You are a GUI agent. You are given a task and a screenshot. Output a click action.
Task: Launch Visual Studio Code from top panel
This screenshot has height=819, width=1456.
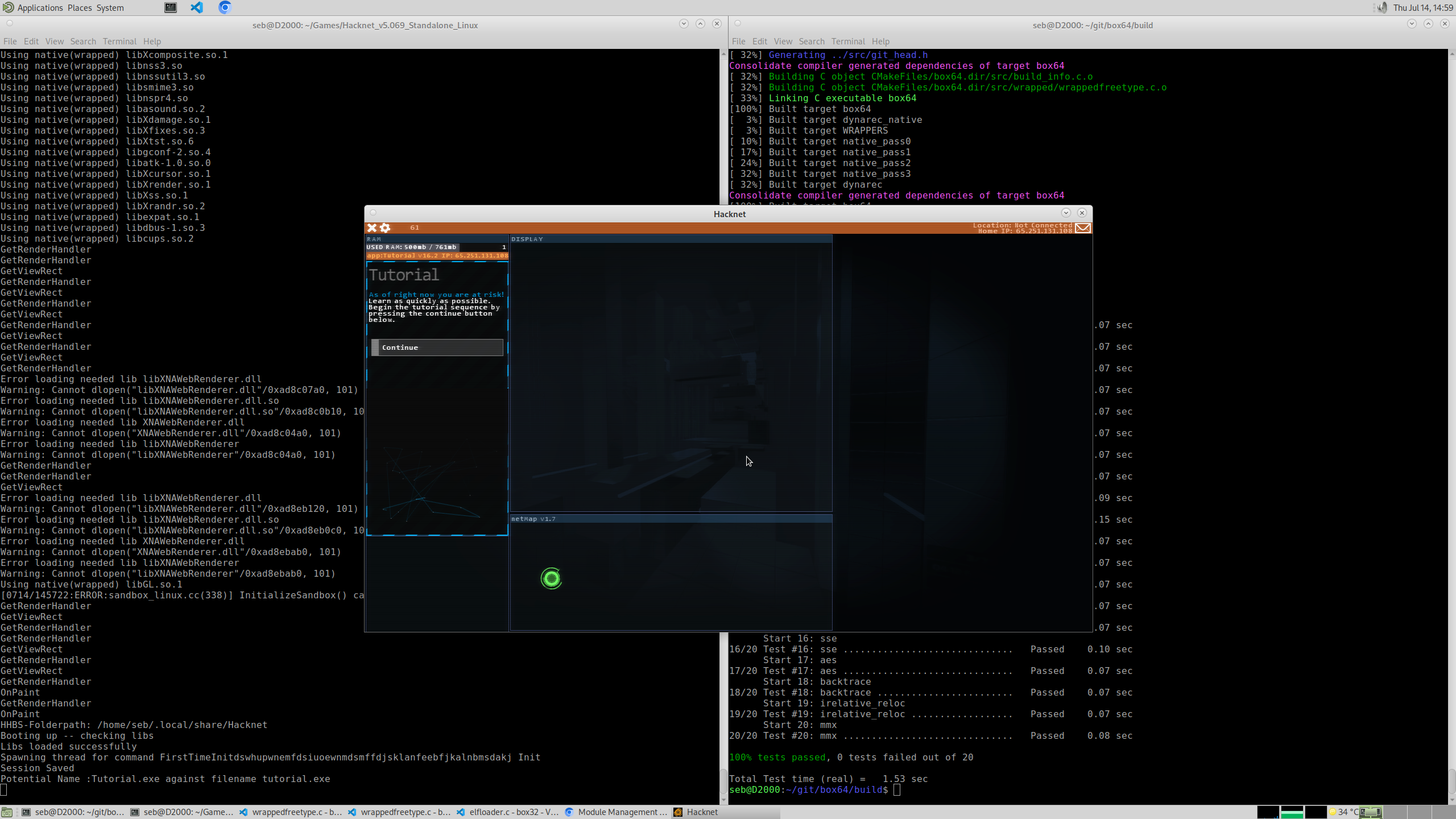197,7
